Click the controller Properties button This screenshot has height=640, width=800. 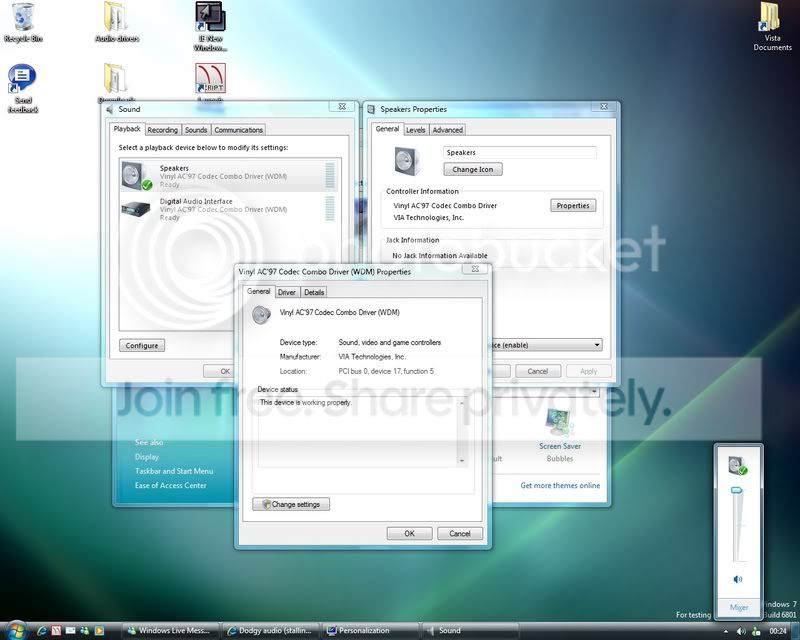pos(573,206)
